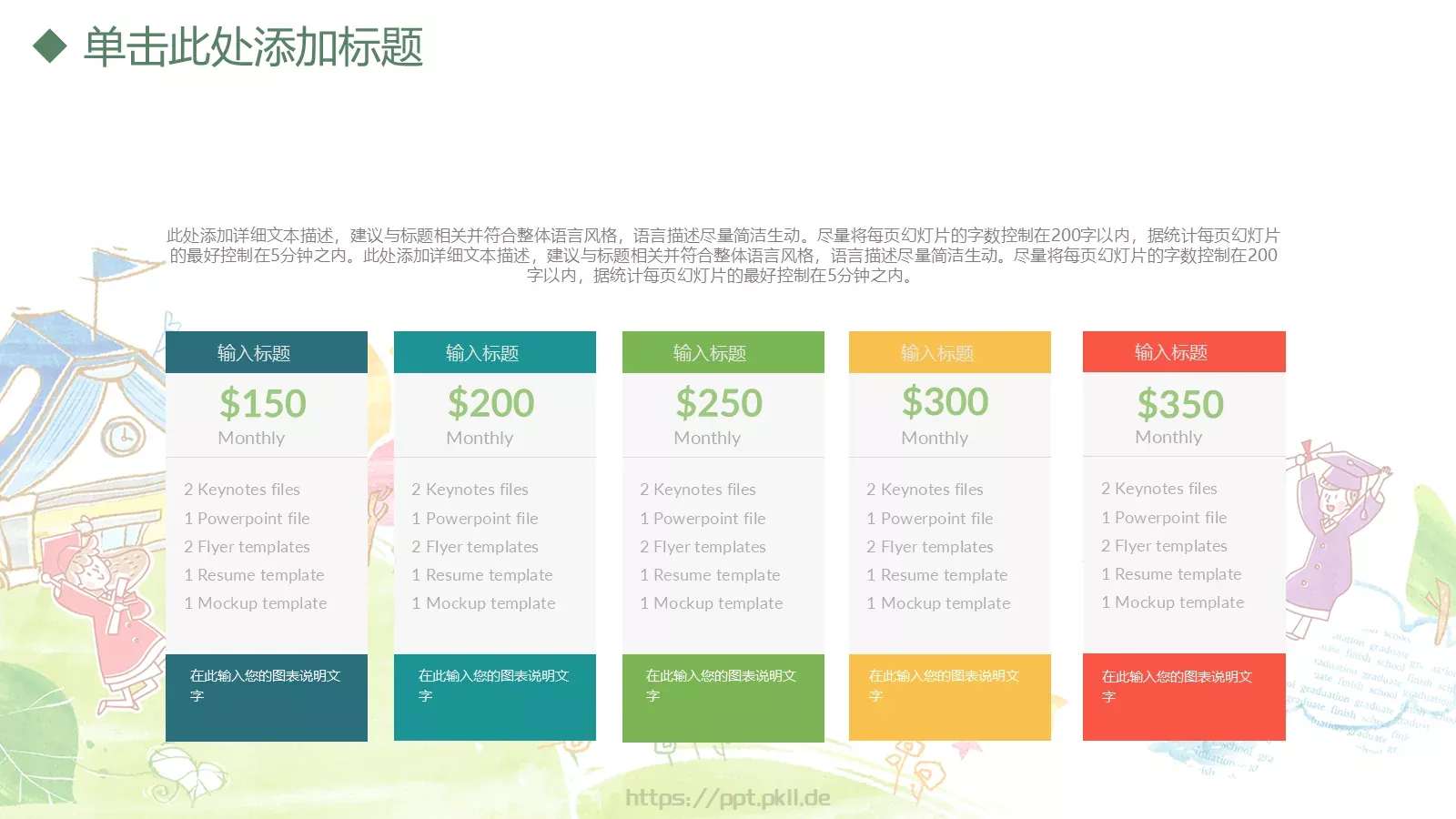
Task: Click 1 Mockup template in the $350 column
Action: [1172, 602]
